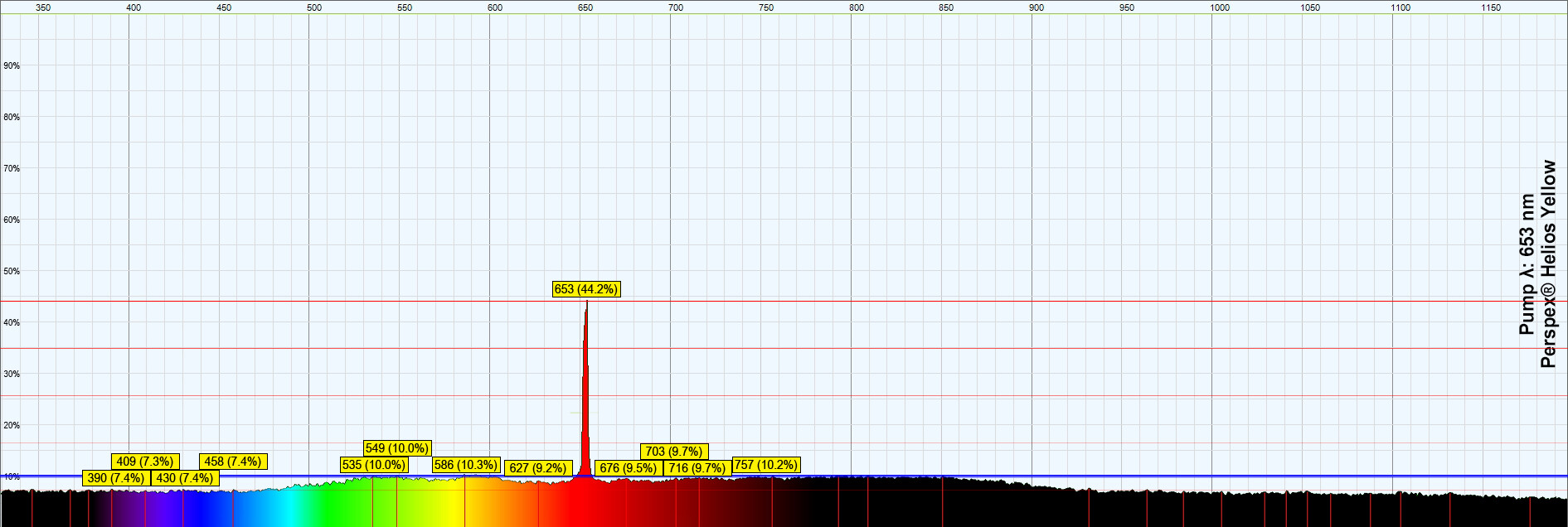Select the 549 (10.0%) peak label
Image resolution: width=1568 pixels, height=527 pixels.
coord(397,448)
